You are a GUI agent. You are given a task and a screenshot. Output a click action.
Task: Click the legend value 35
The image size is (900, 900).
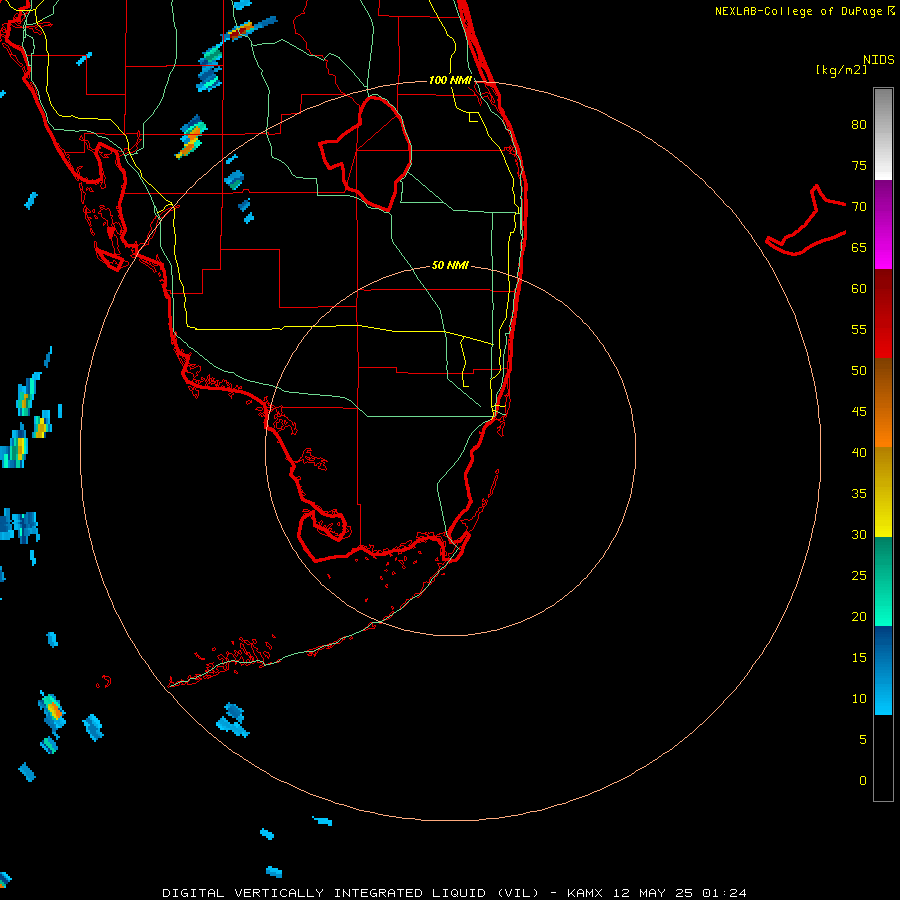[859, 494]
